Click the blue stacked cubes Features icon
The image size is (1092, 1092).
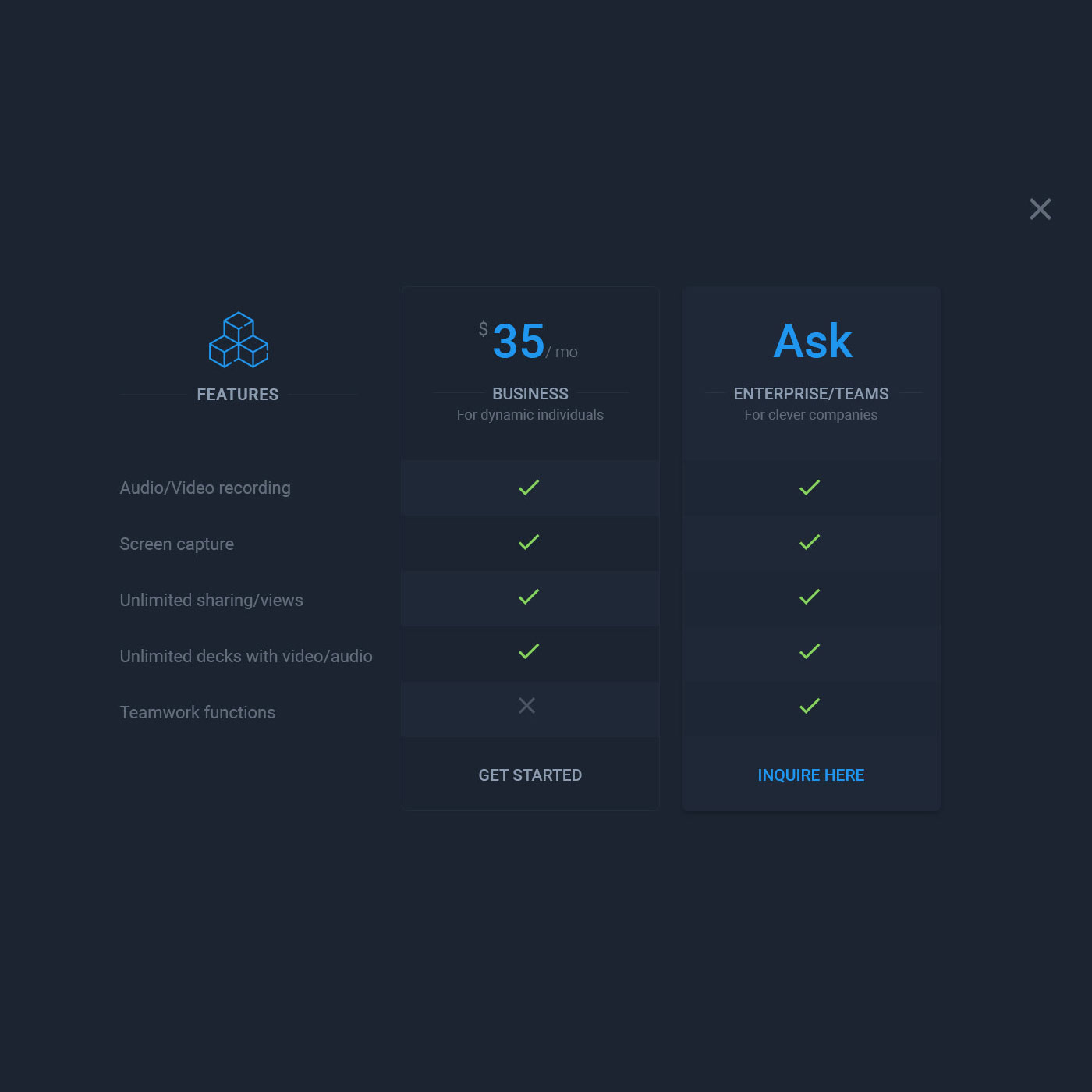pos(239,340)
